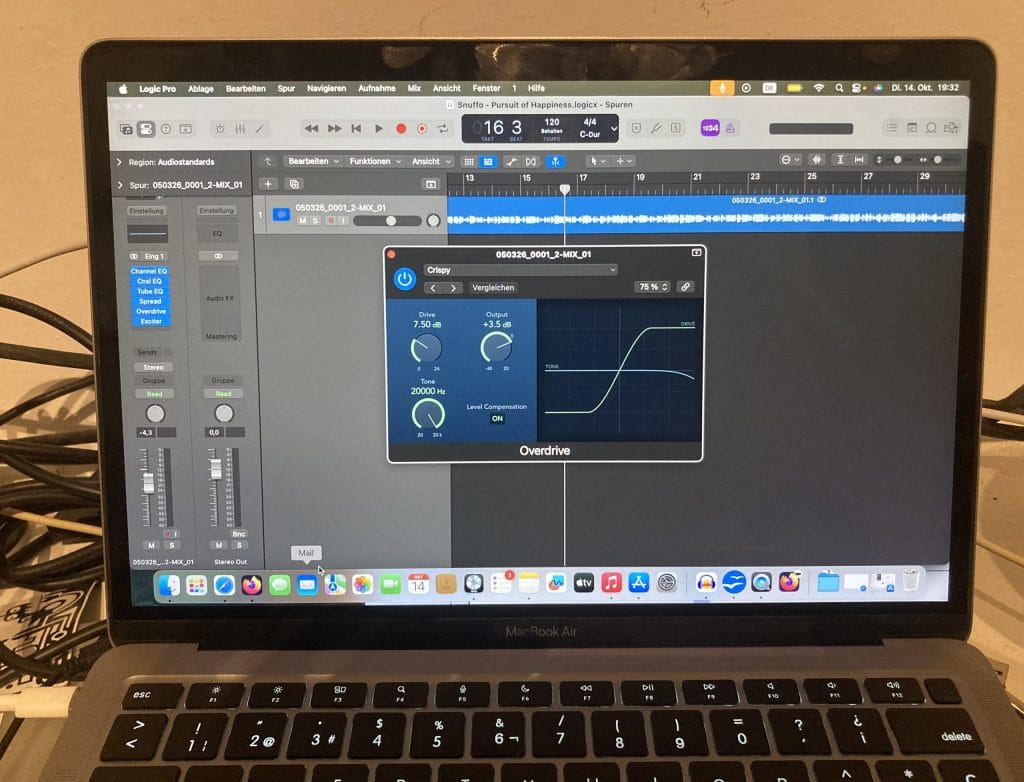Click the purple count-in 1234 button

click(709, 128)
